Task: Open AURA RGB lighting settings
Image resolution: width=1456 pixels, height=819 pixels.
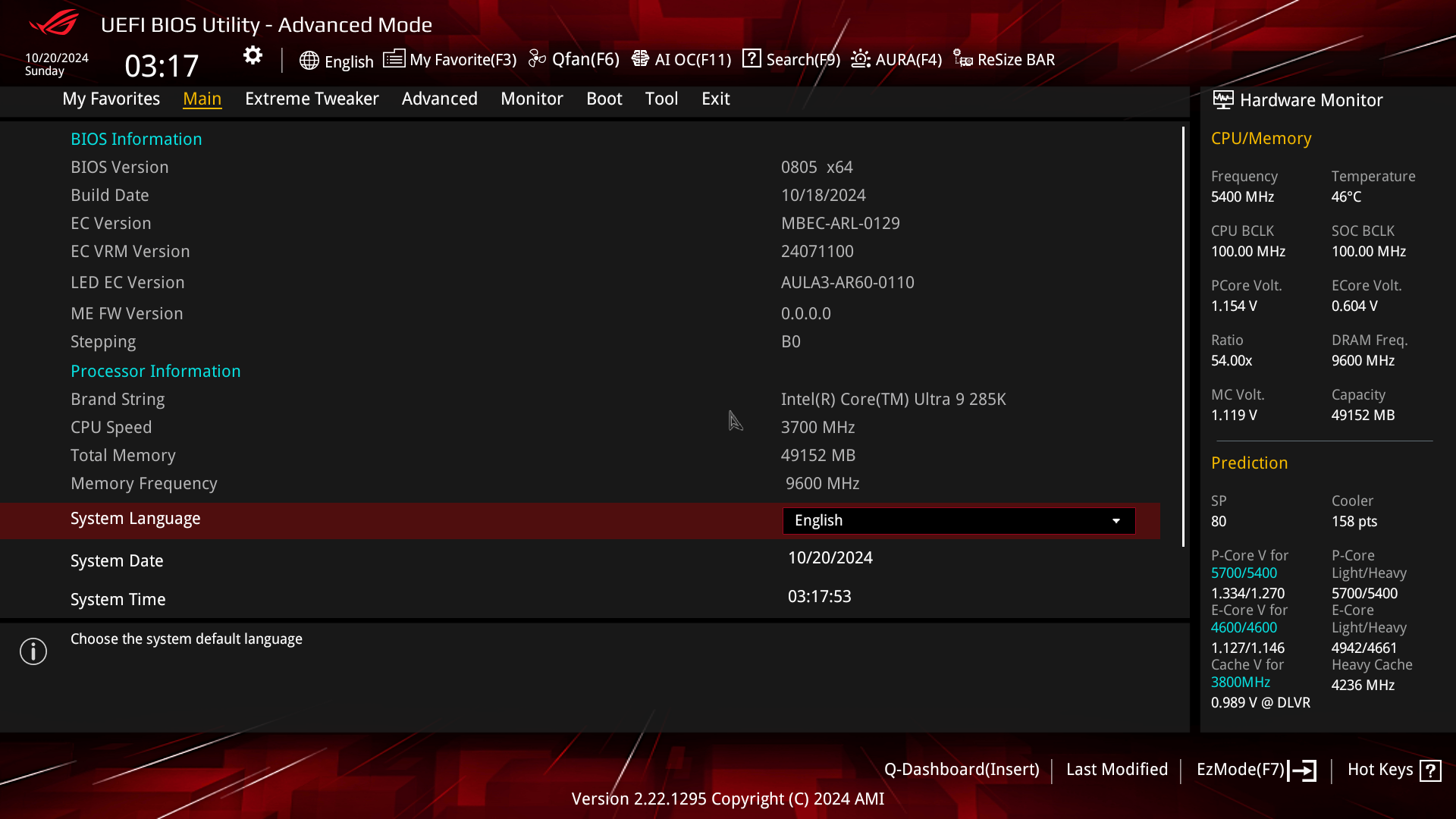Action: tap(896, 59)
